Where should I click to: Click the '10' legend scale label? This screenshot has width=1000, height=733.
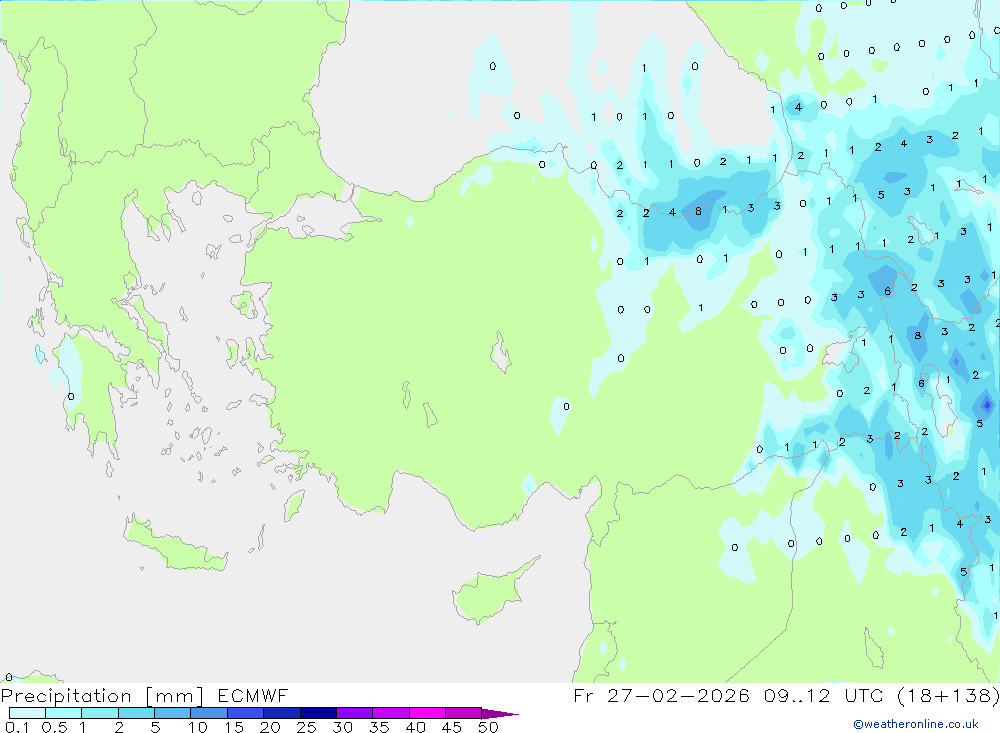point(198,727)
